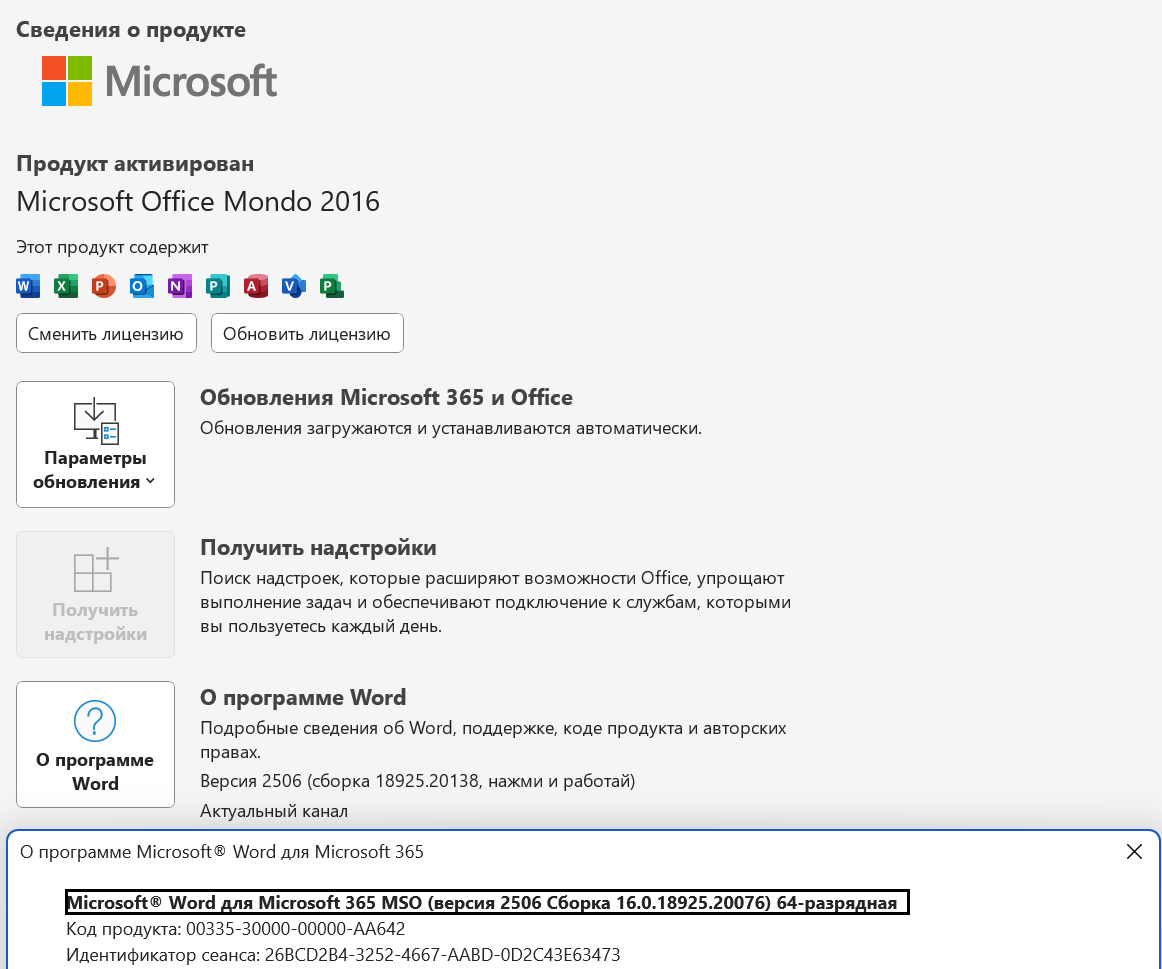The height and width of the screenshot is (969, 1162).
Task: Click the purple OneNote app icon
Action: 180,286
